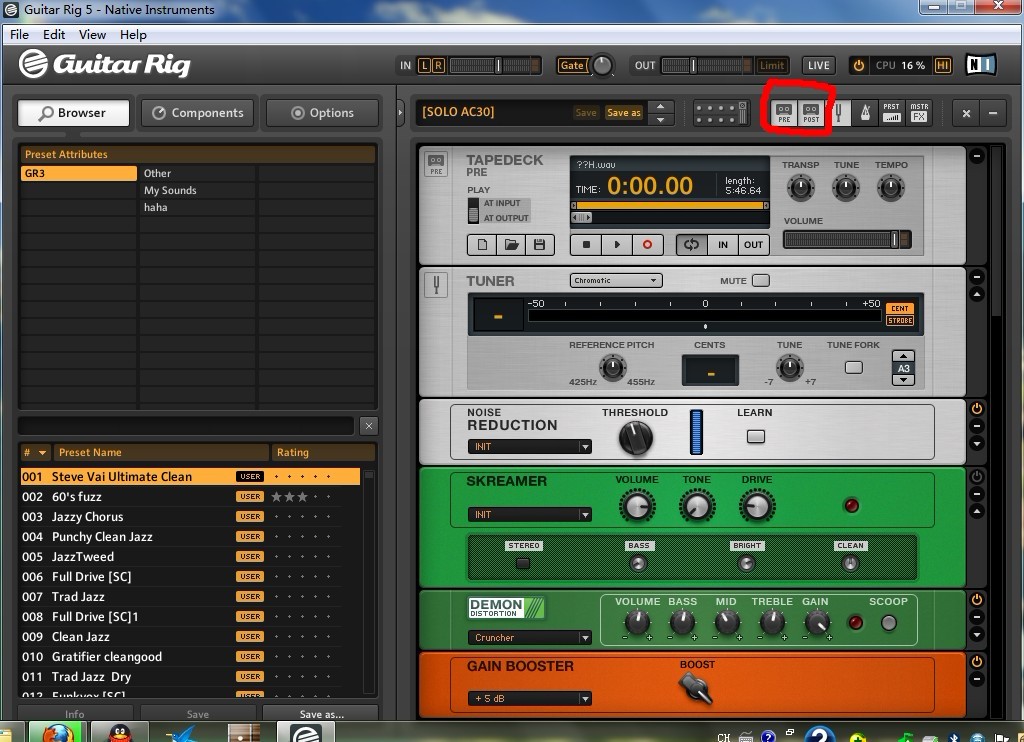Minimize the Tapedeck module with its minus icon
The width and height of the screenshot is (1024, 742).
[976, 156]
